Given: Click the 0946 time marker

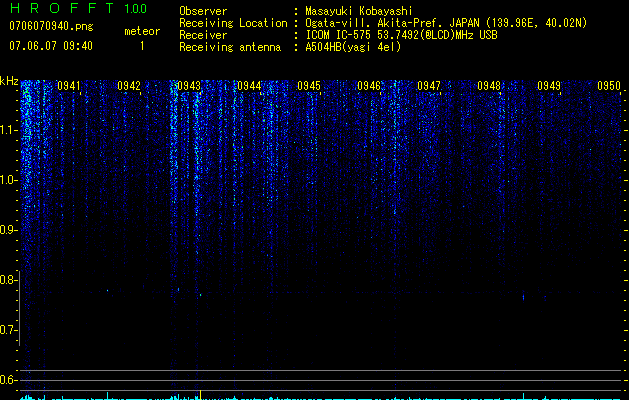Looking at the screenshot, I should 369,86.
